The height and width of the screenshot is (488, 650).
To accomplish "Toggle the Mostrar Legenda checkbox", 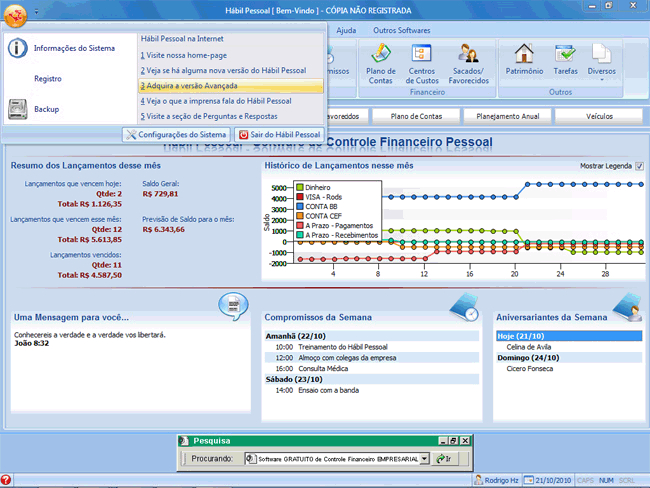I will click(x=639, y=166).
